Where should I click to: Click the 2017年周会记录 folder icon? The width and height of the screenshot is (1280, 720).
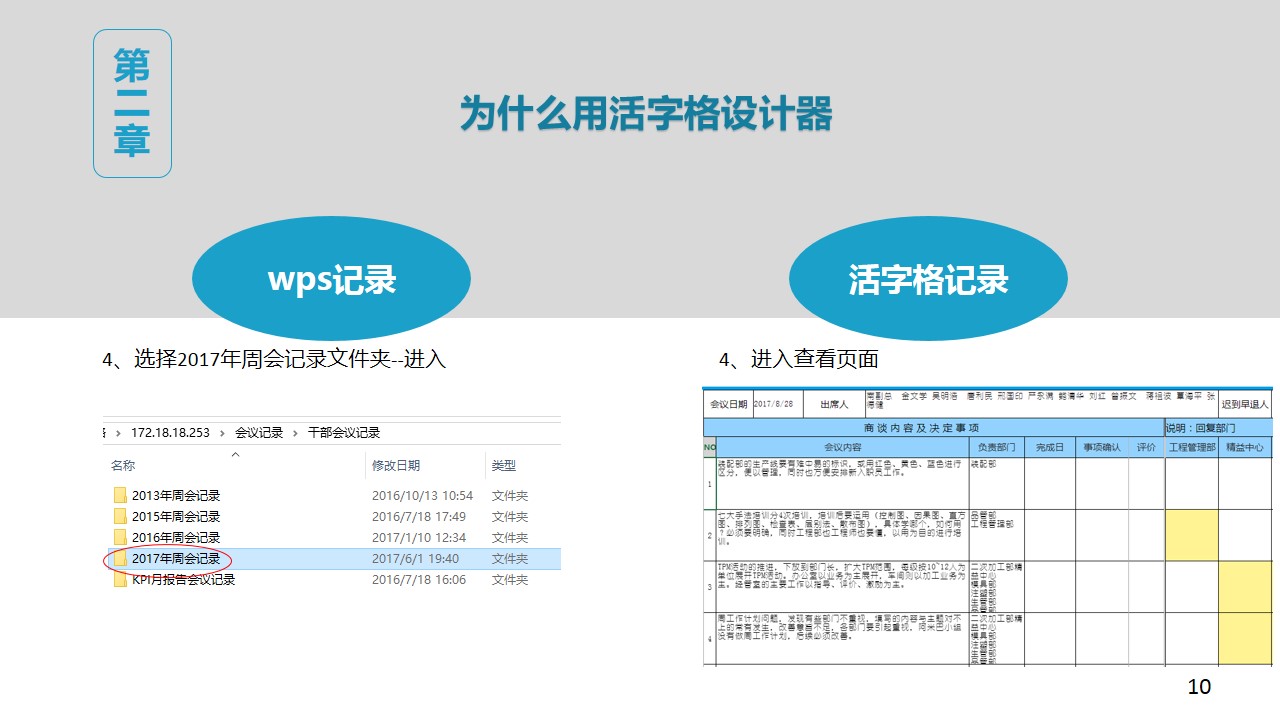pos(120,558)
